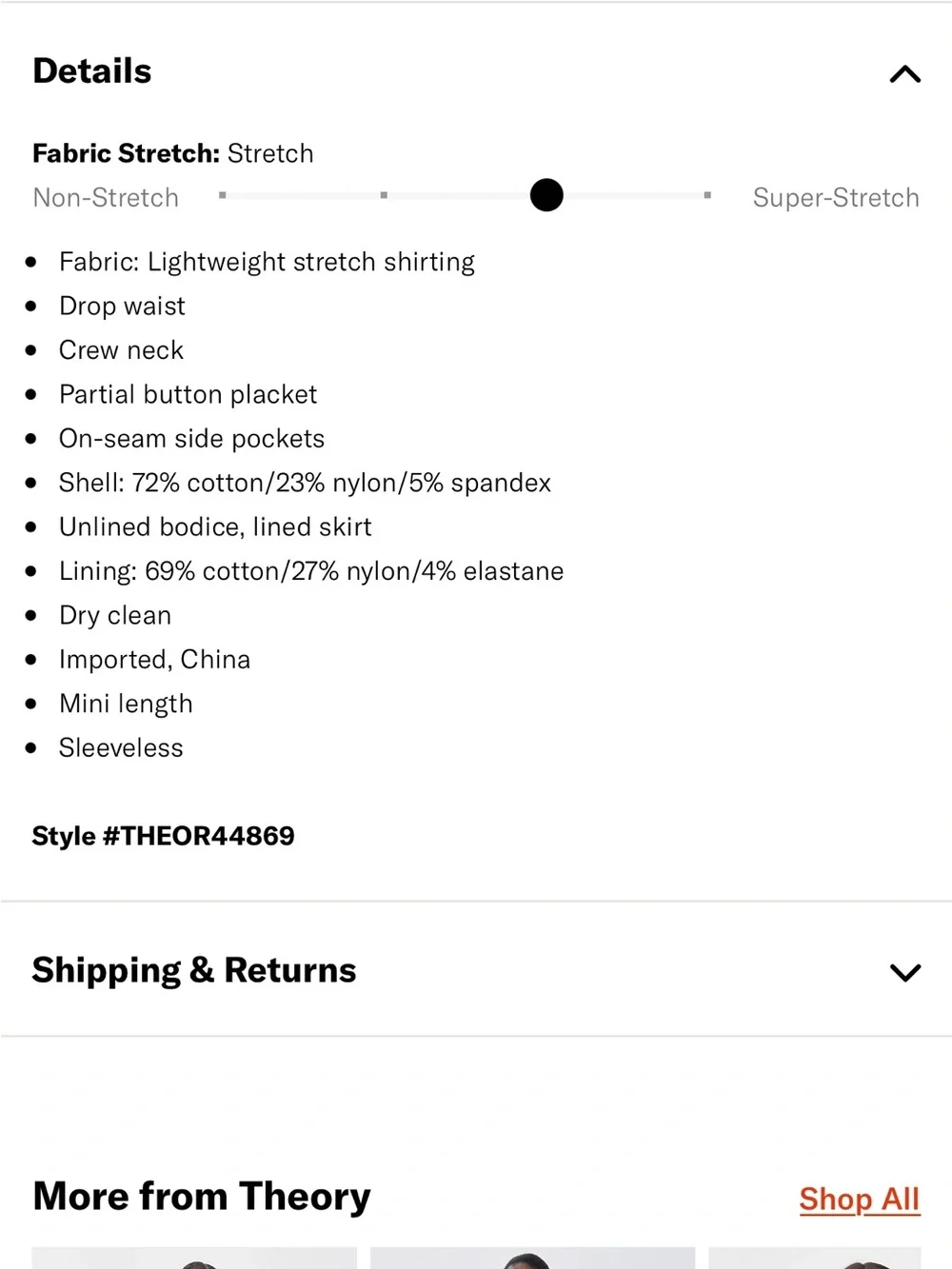Click last tick mark on stretch scale
This screenshot has width=952, height=1269.
pyautogui.click(x=707, y=195)
